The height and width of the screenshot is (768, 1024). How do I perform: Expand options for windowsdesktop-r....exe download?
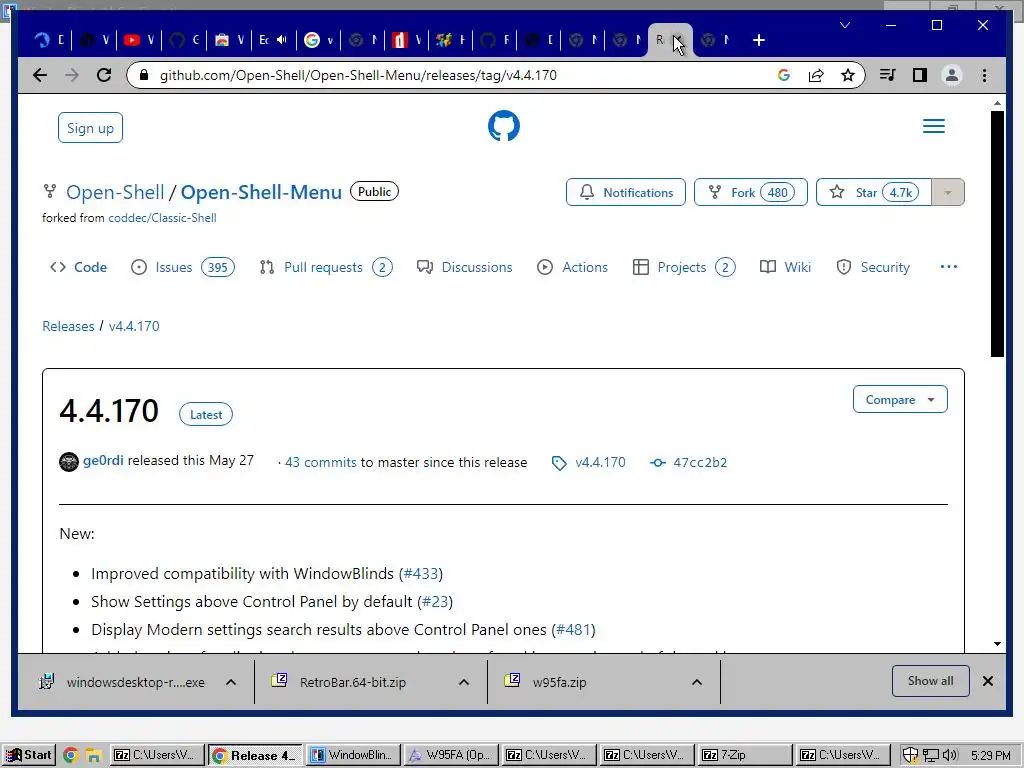pyautogui.click(x=231, y=682)
